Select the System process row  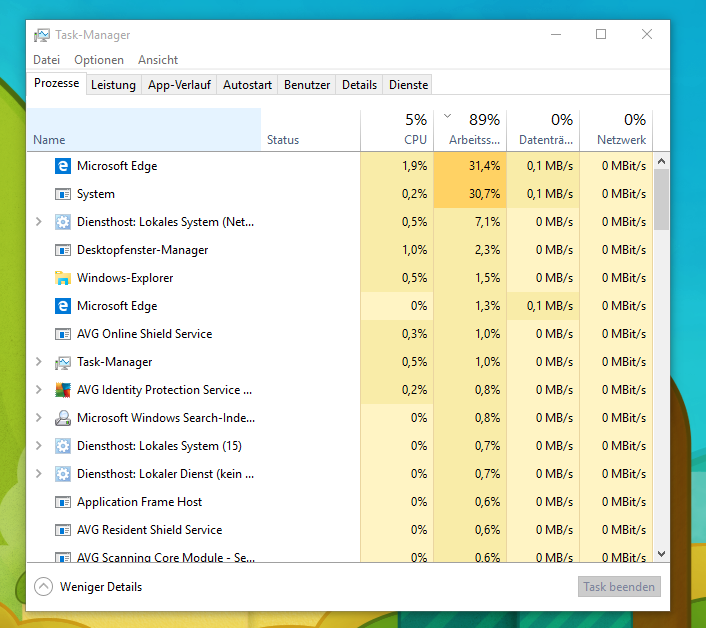click(339, 194)
